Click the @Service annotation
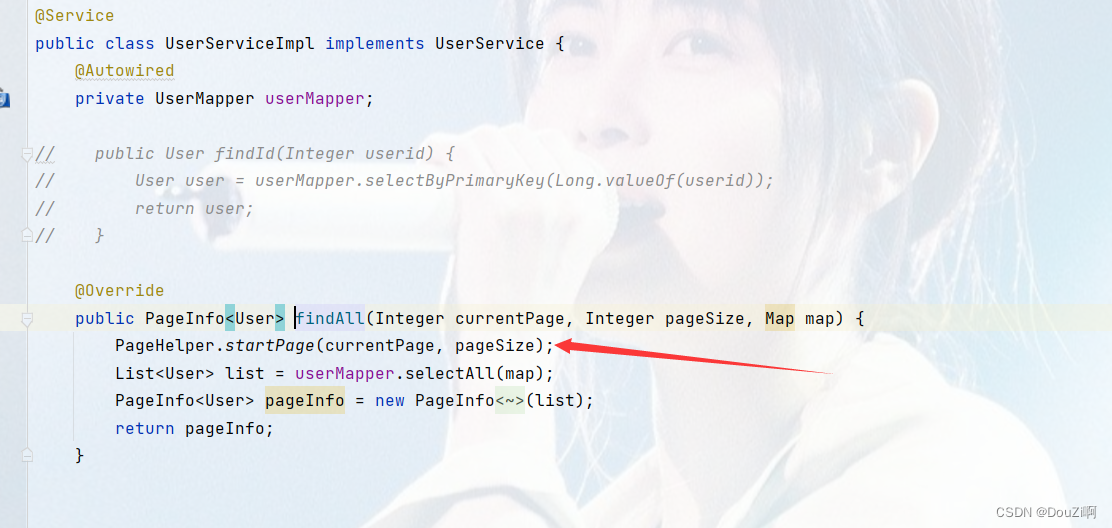 click(74, 16)
